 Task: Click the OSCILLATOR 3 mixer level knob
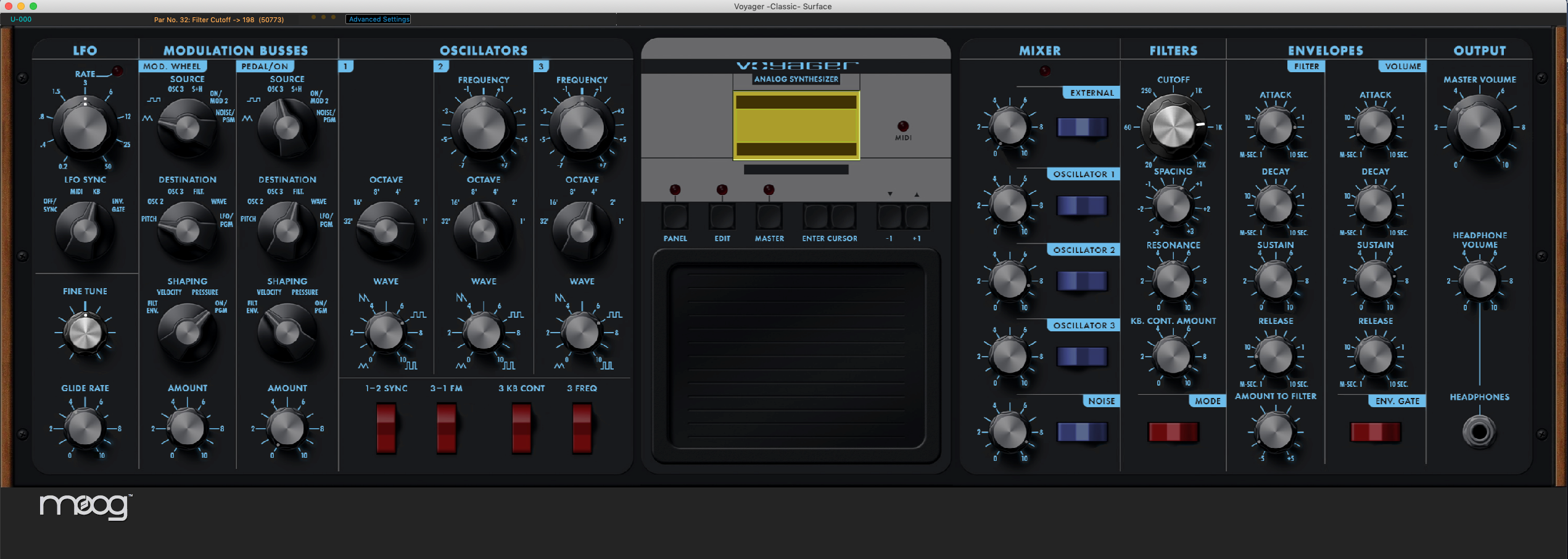coord(1010,357)
